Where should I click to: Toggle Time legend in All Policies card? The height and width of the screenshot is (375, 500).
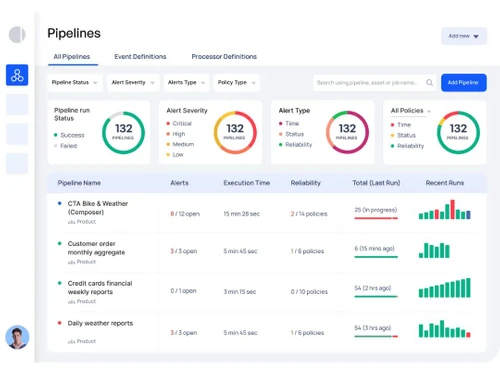(x=401, y=125)
